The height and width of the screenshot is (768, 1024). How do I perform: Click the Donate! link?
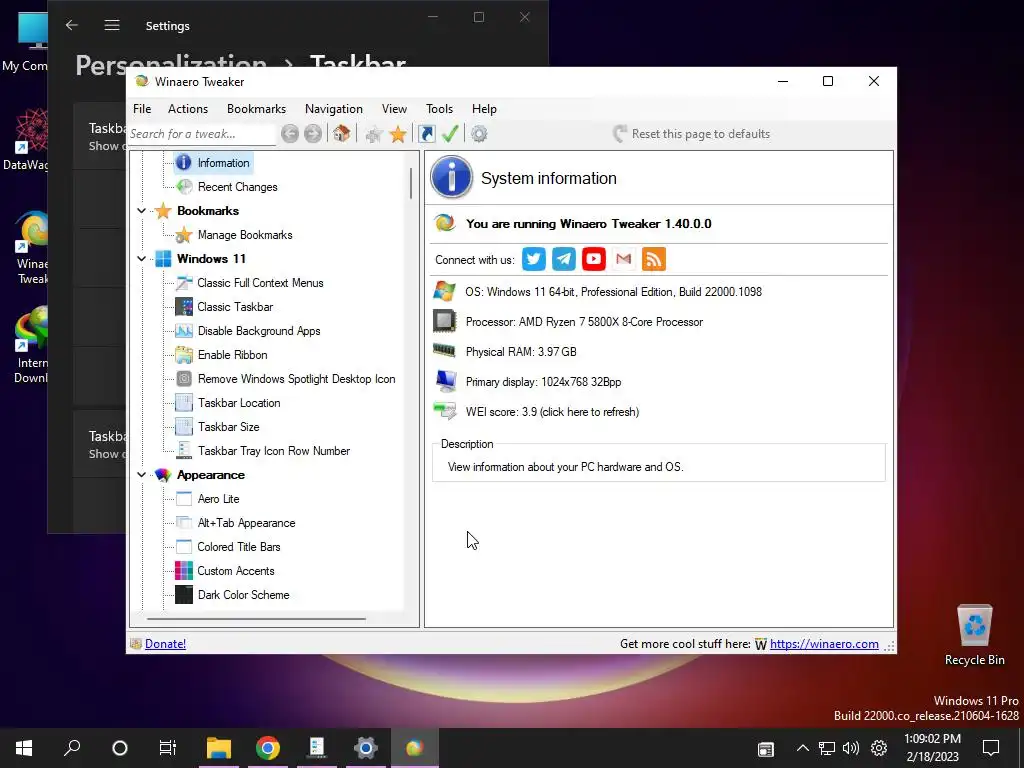tap(165, 644)
